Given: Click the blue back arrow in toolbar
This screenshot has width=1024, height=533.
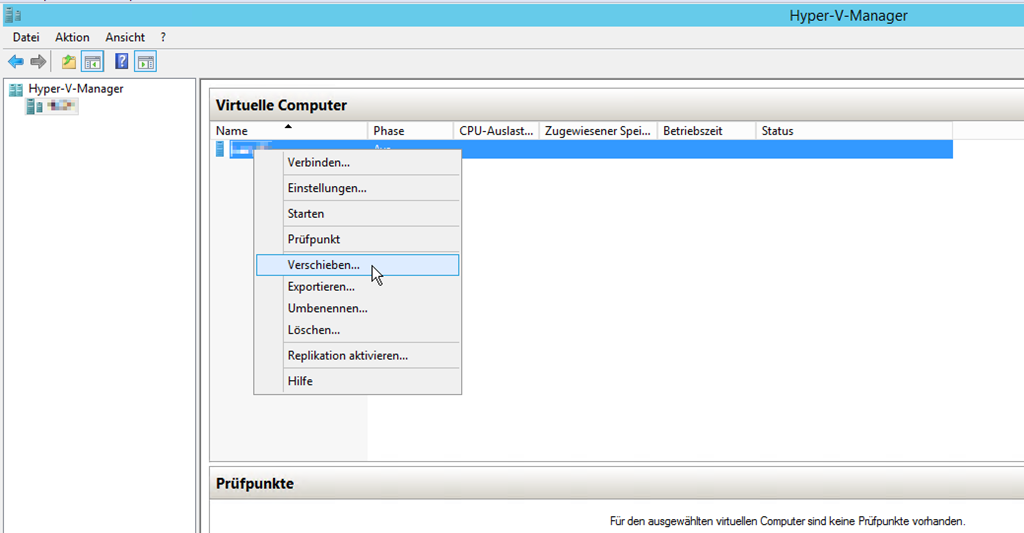Looking at the screenshot, I should tap(16, 62).
